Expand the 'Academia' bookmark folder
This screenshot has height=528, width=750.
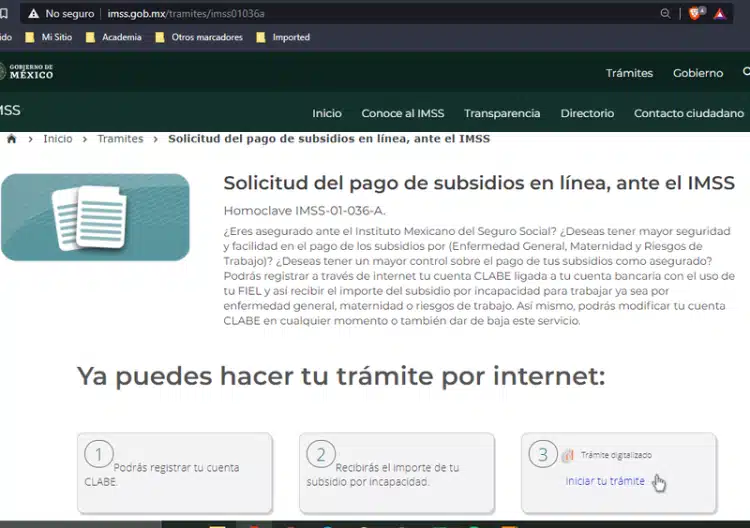(113, 37)
